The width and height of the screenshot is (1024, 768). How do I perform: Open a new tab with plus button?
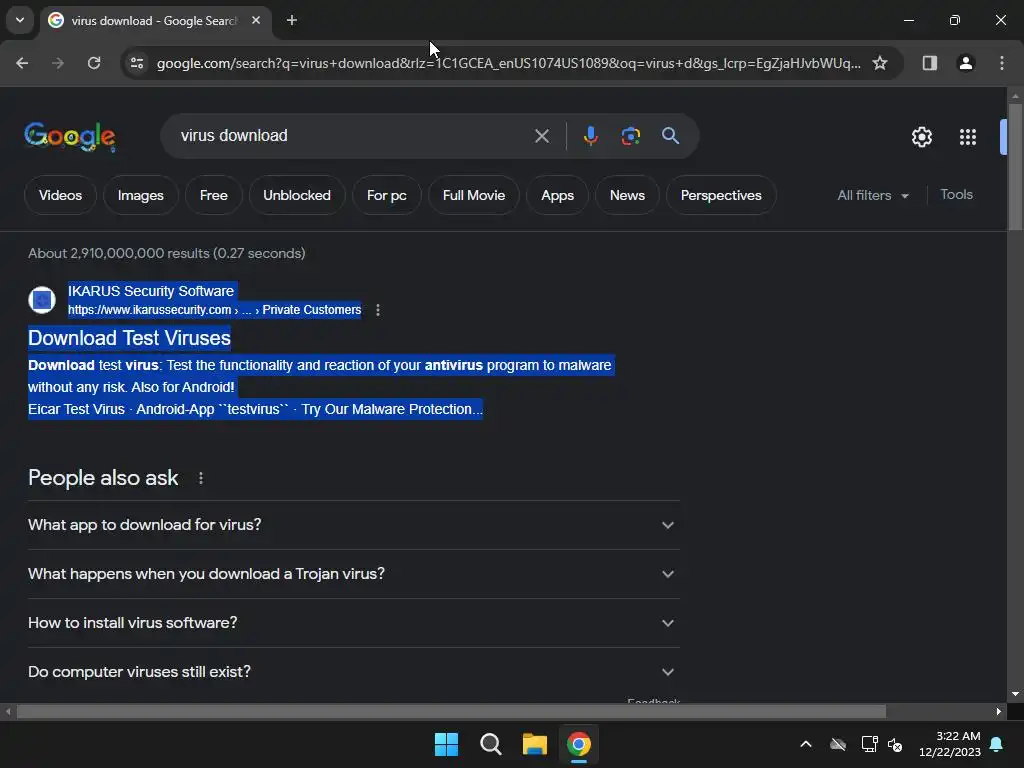[x=292, y=20]
